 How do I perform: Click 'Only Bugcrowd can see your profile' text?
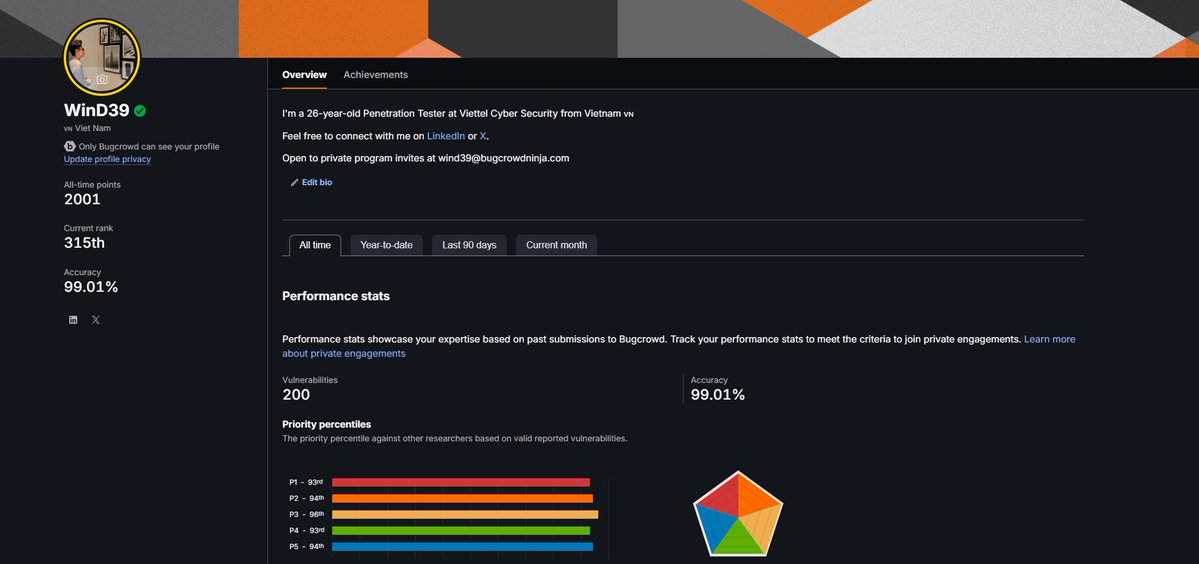click(x=149, y=146)
